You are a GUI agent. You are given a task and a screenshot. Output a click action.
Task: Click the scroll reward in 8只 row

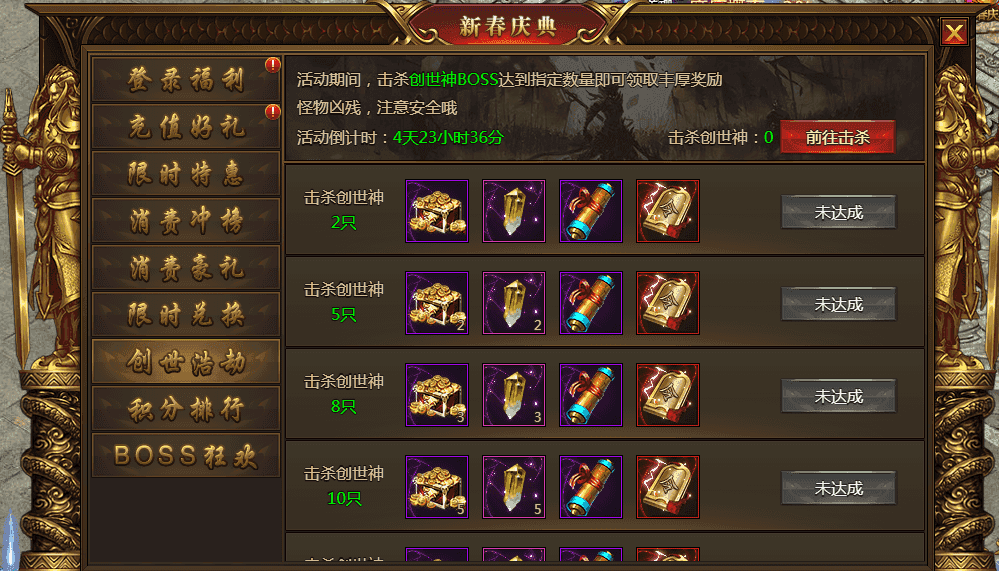coord(591,395)
